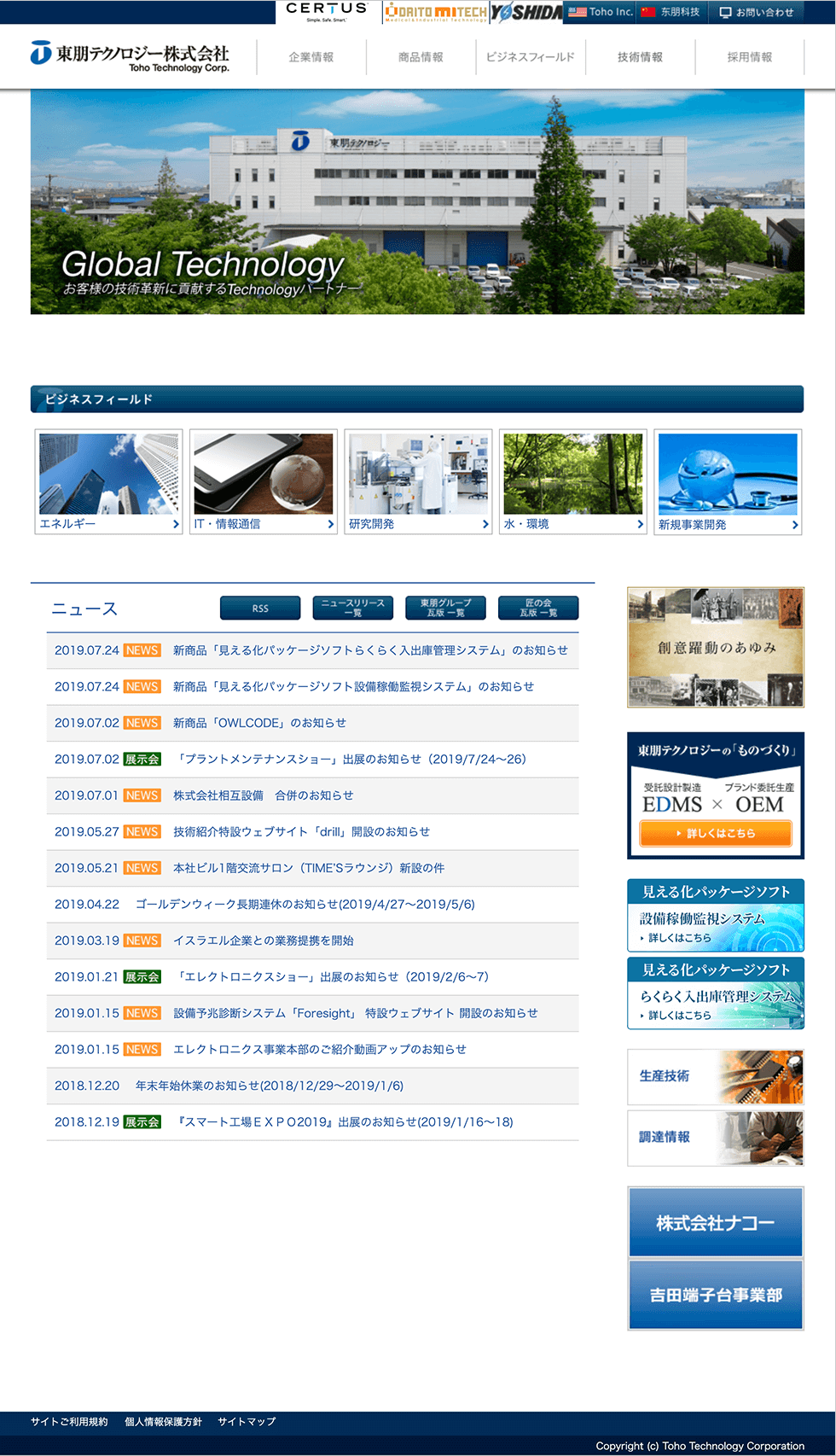Open the 东朋科技 Chinese site link

tap(671, 12)
